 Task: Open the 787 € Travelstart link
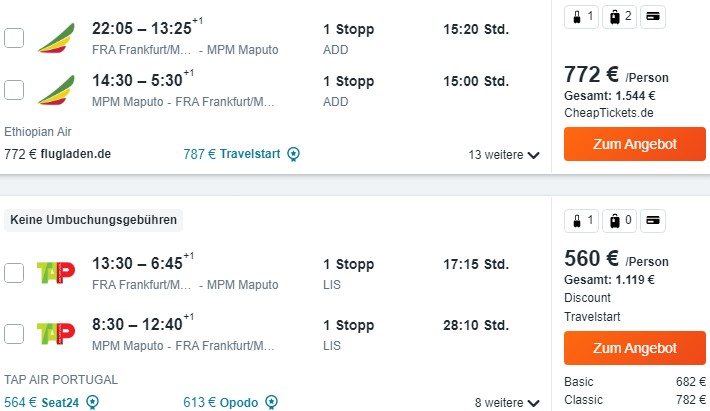pyautogui.click(x=232, y=154)
